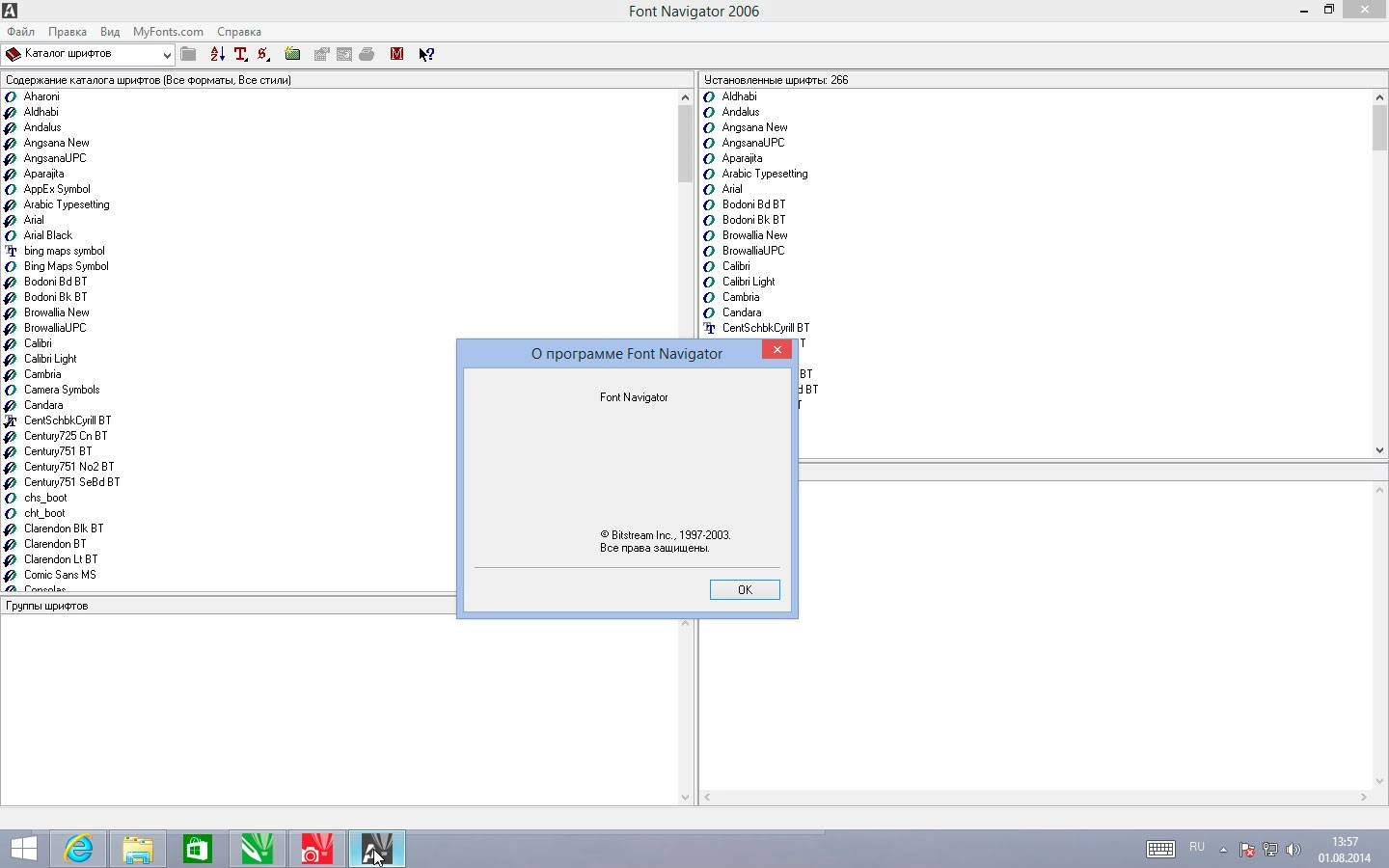Click the red M MyFonts icon
This screenshot has height=868, width=1389.
[x=396, y=54]
